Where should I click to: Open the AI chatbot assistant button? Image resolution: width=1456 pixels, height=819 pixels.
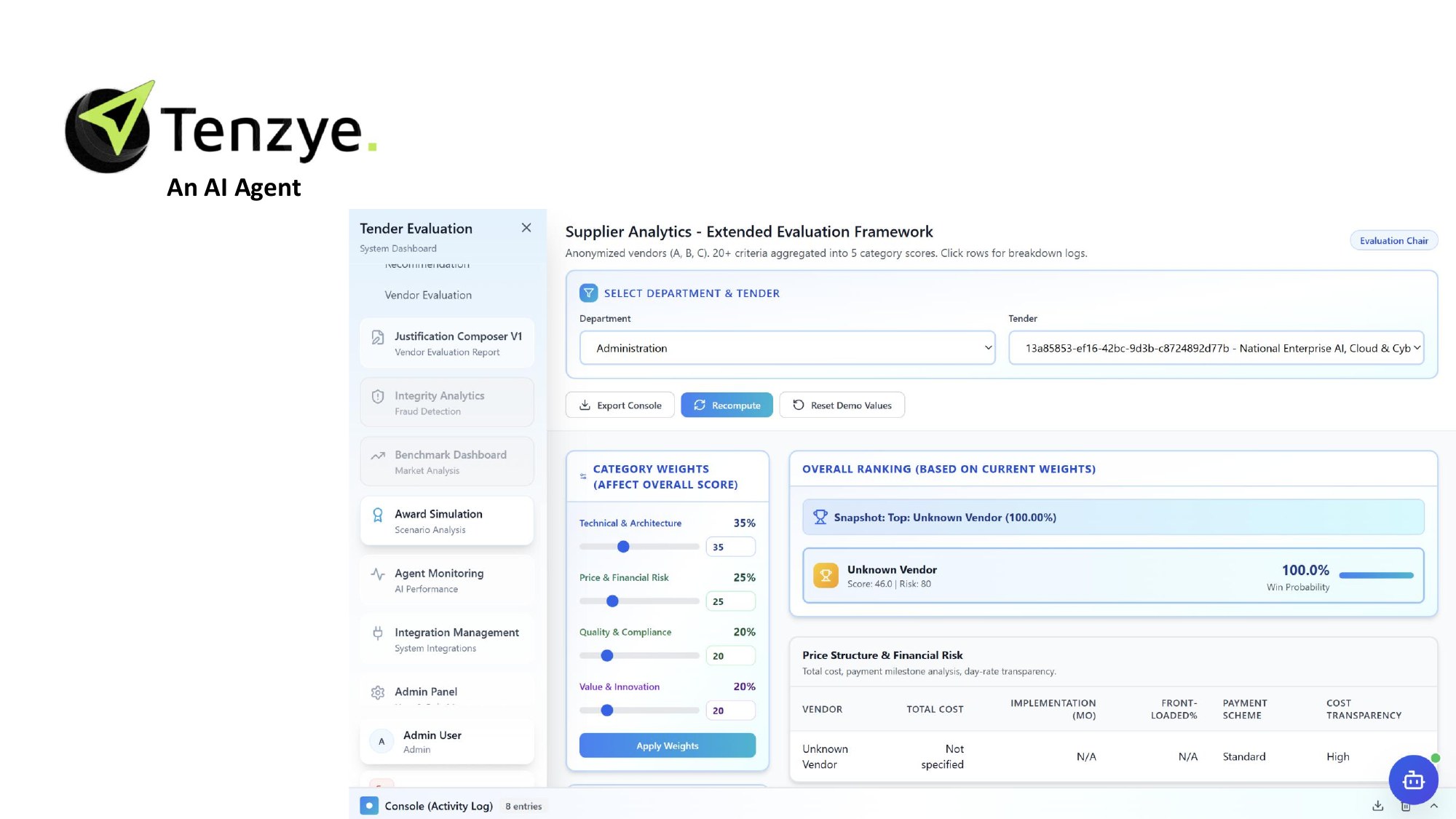[1413, 780]
